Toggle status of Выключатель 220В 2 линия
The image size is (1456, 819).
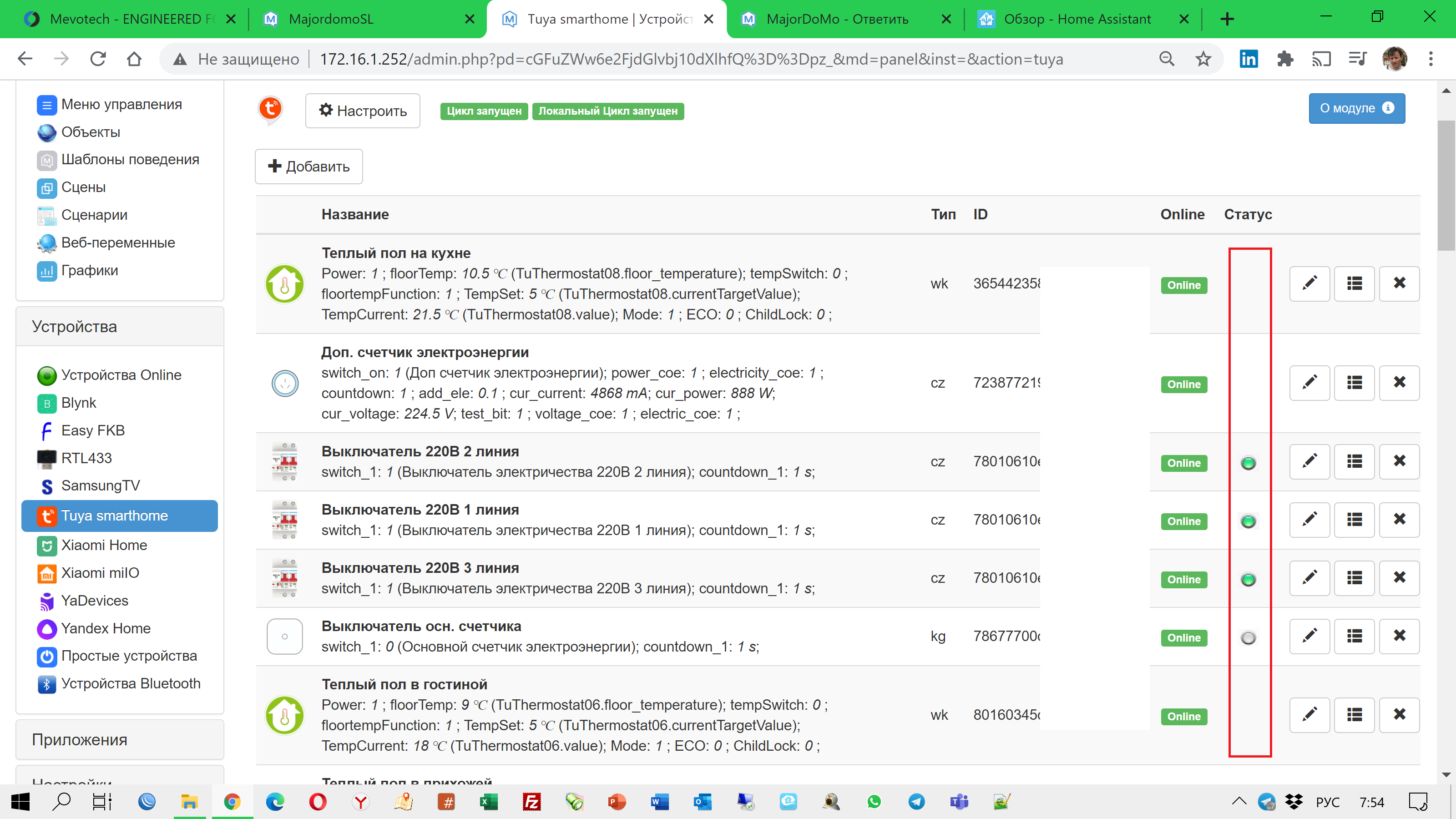tap(1248, 462)
